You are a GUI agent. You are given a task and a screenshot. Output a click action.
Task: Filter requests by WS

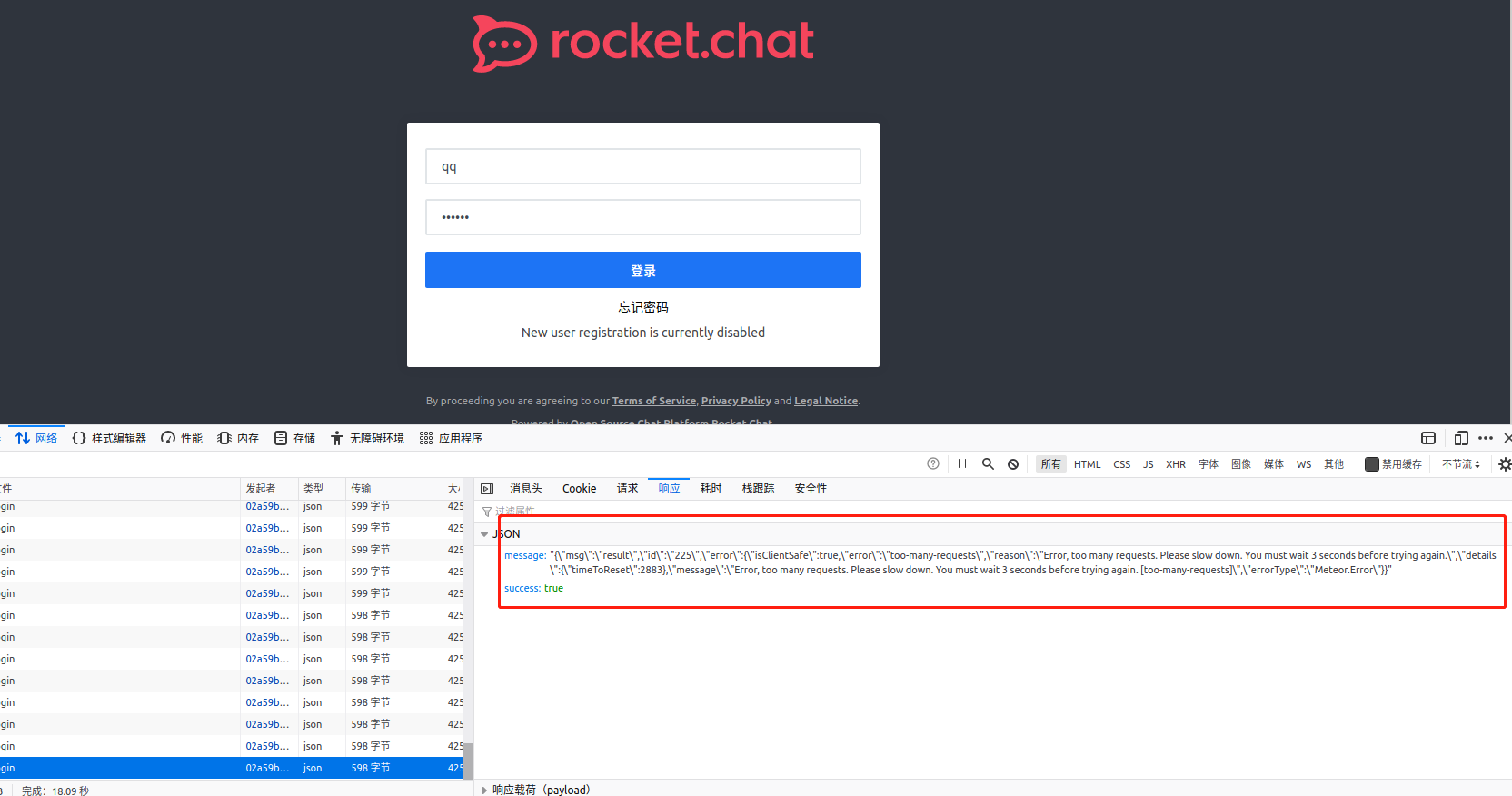click(x=1304, y=464)
